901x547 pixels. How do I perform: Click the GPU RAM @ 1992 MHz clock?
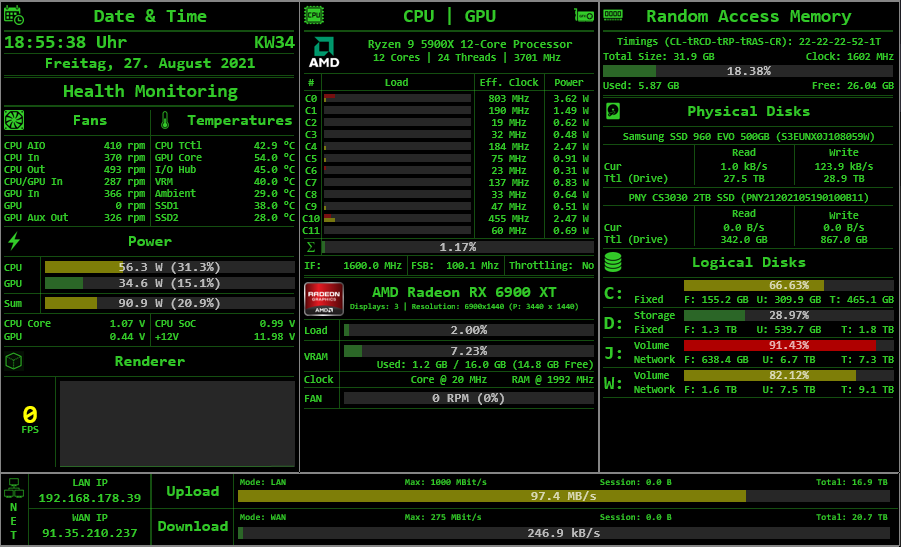tap(553, 380)
